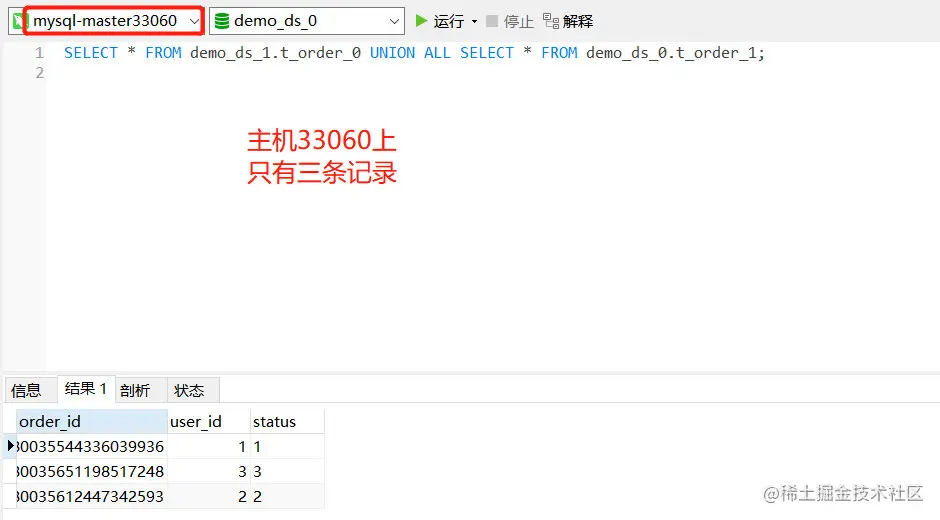Image resolution: width=940 pixels, height=520 pixels.
Task: Select the user_id cell with value 3
Action: [209, 471]
